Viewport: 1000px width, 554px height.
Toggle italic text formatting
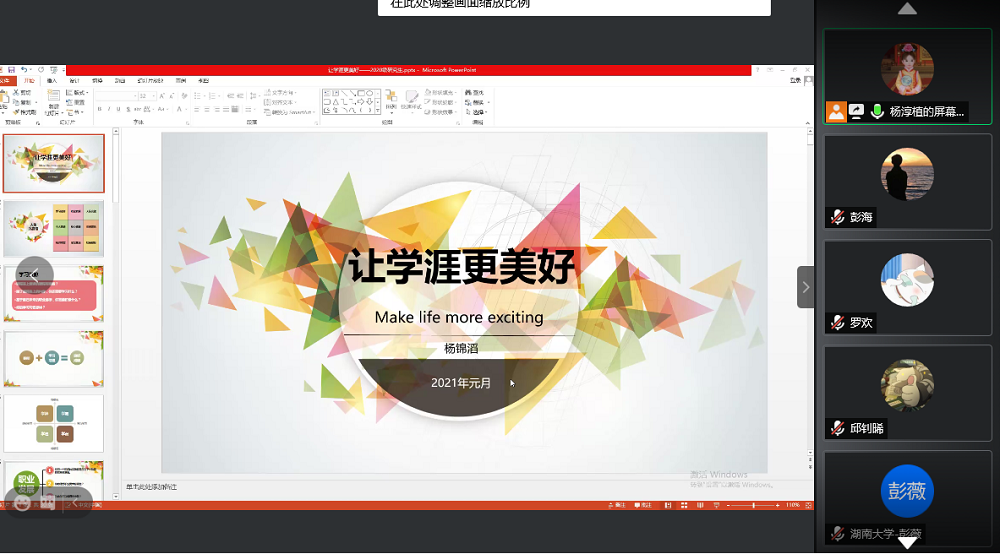[x=108, y=108]
